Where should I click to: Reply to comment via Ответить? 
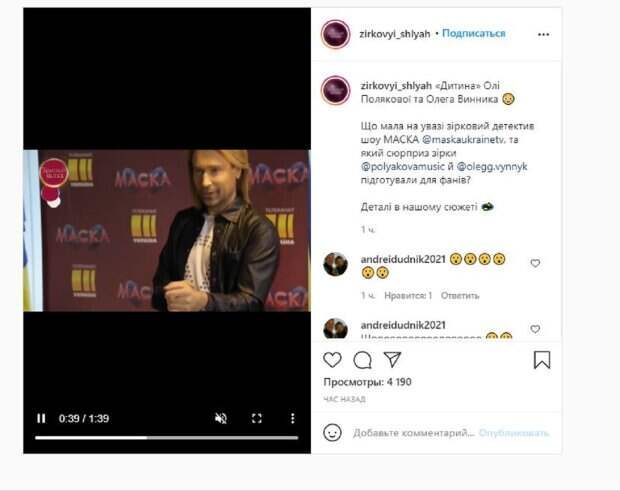[x=460, y=296]
